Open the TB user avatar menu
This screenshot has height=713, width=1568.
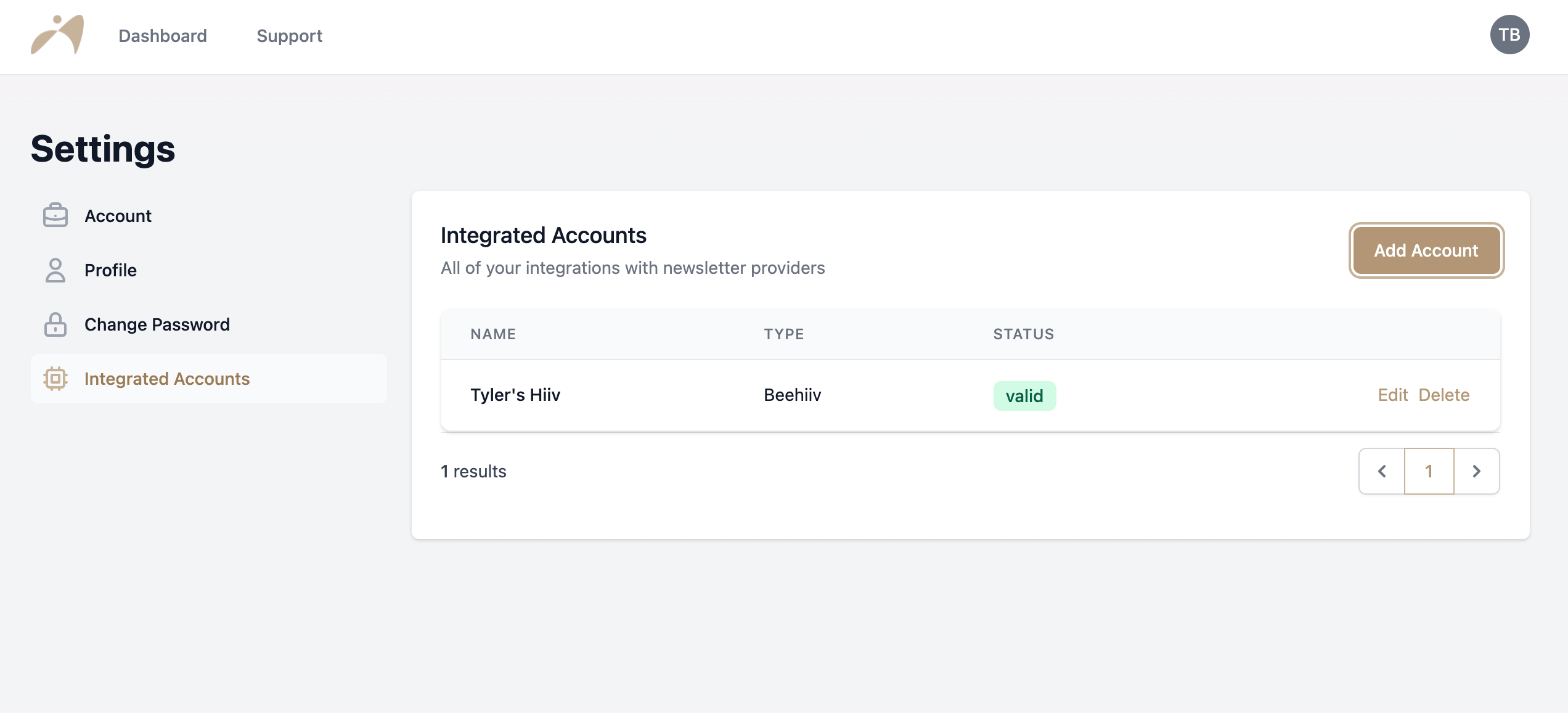pos(1509,35)
